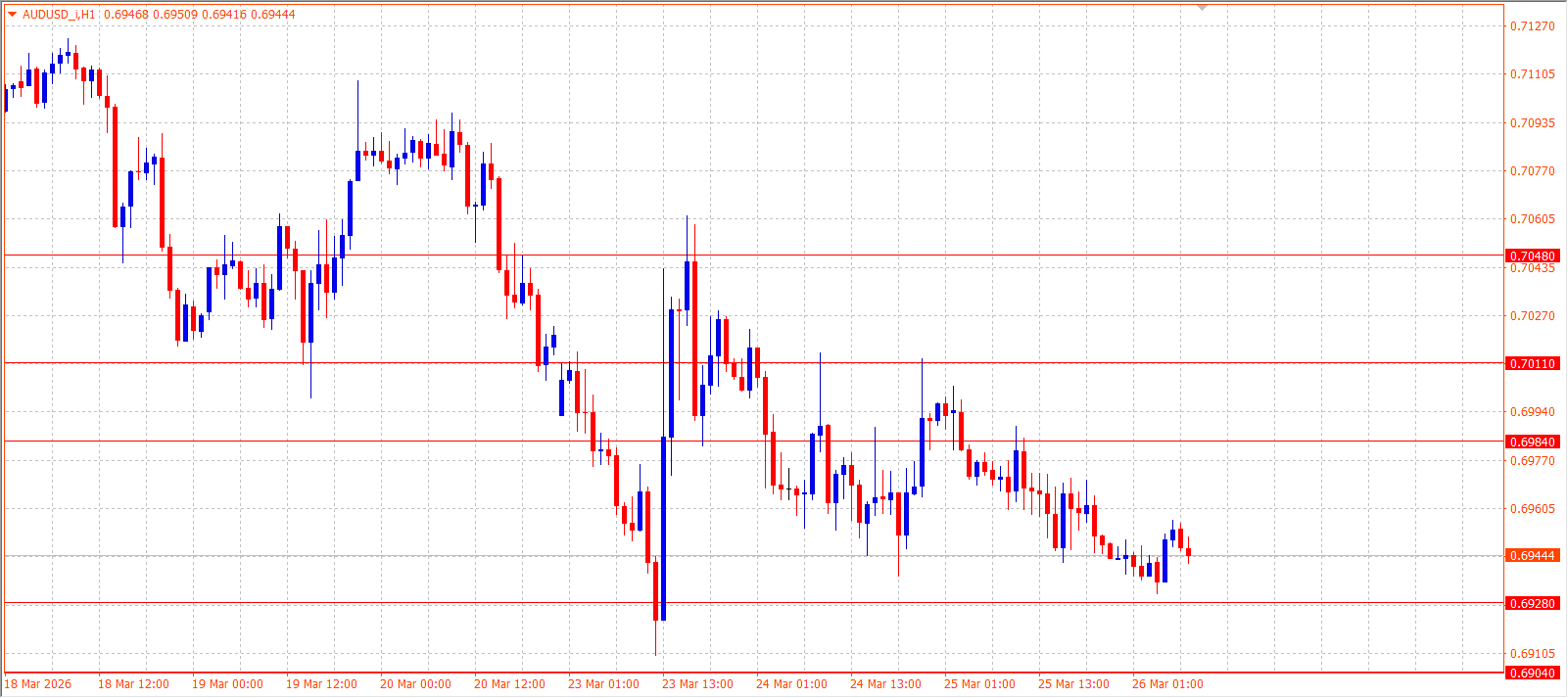Click the 0.69105 price scale label

pos(1533,654)
